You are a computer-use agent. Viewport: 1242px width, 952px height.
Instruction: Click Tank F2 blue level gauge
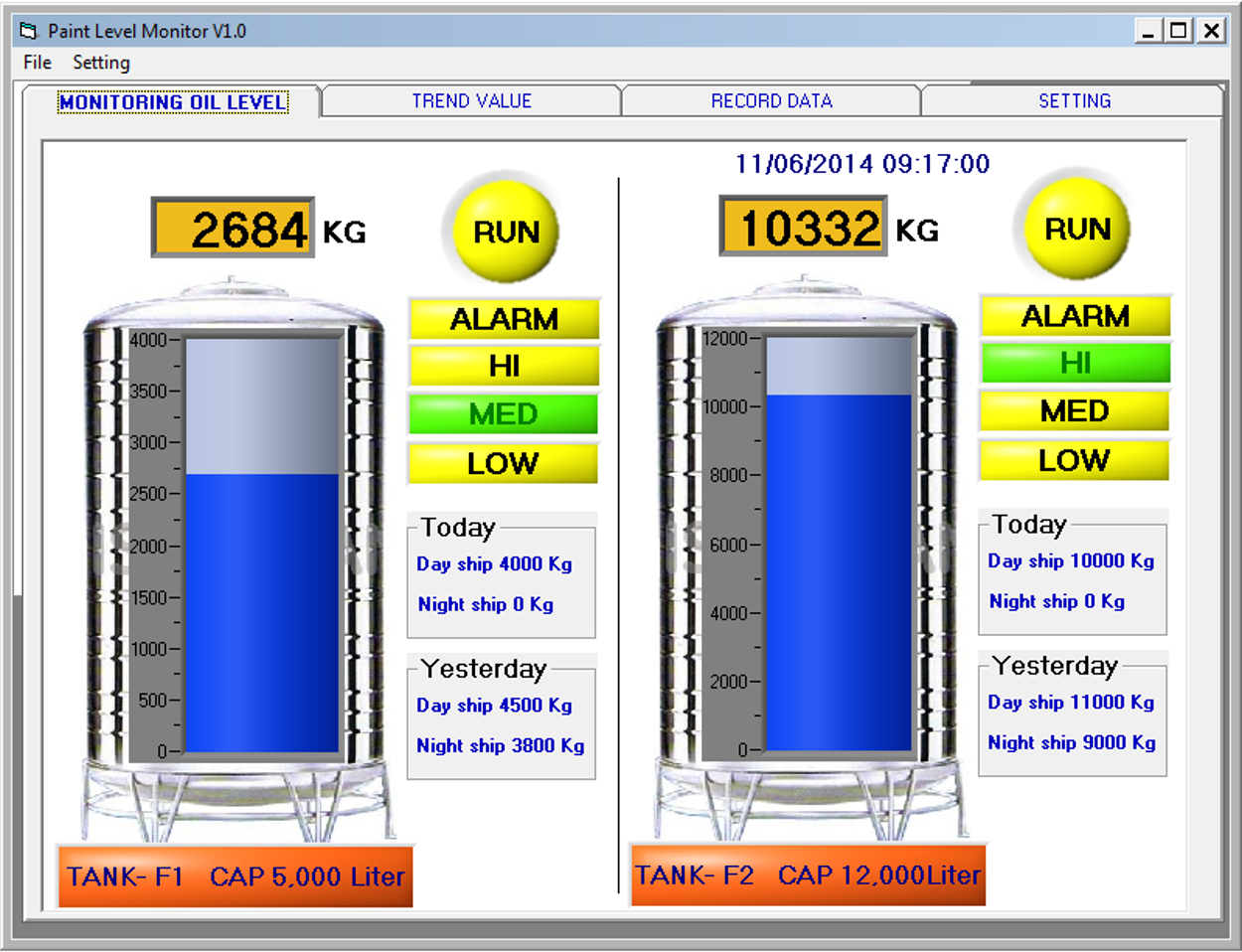pos(839,571)
